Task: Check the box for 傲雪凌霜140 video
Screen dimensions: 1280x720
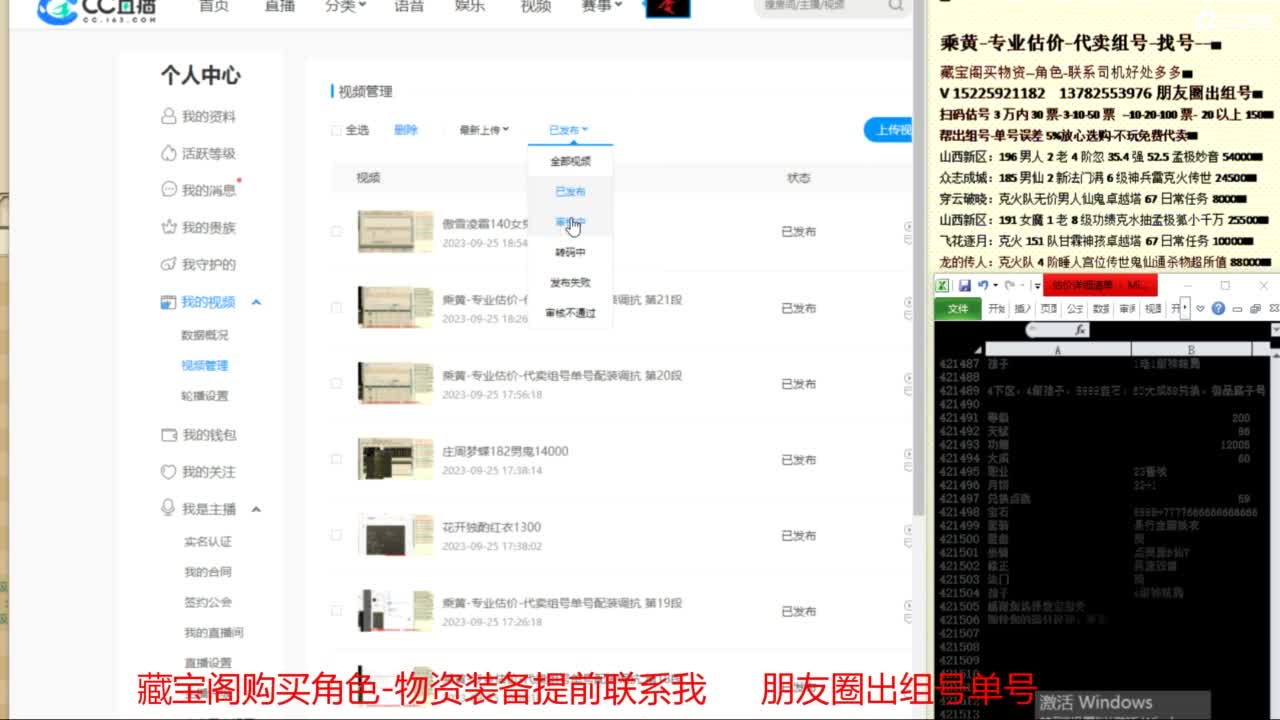Action: click(x=336, y=231)
